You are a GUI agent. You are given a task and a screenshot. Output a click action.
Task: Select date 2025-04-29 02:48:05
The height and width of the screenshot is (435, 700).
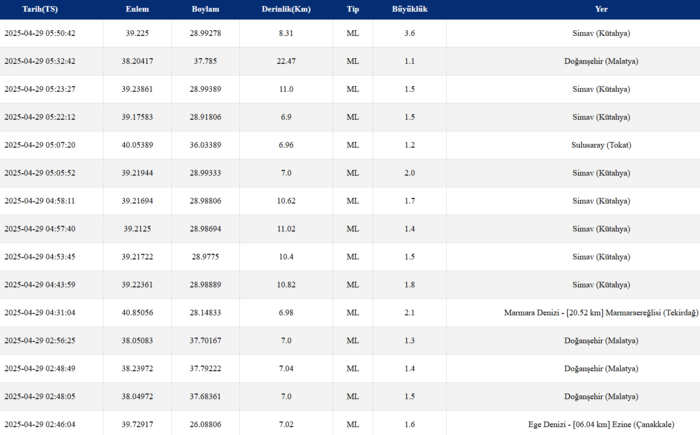40,396
